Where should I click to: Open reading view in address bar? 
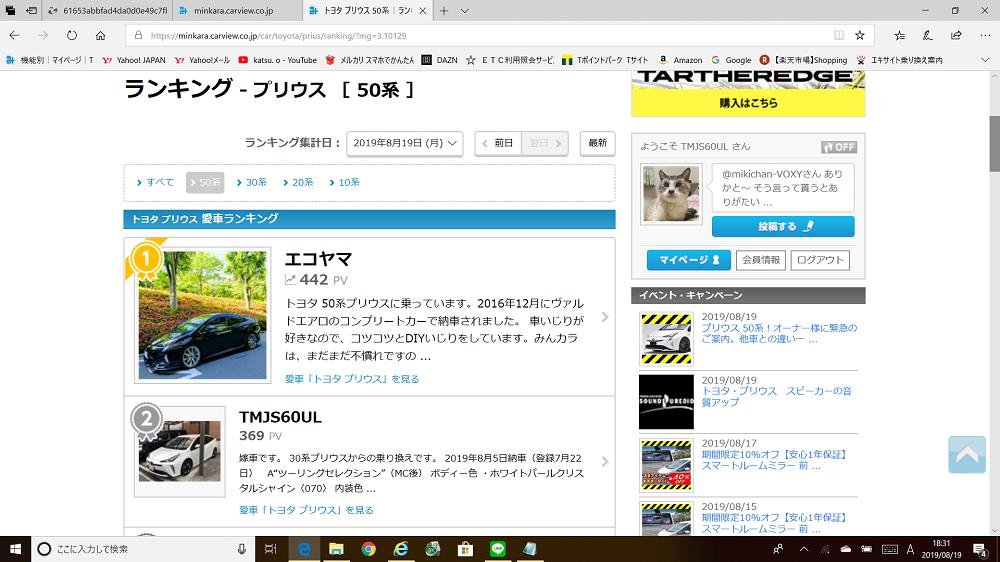coord(839,36)
